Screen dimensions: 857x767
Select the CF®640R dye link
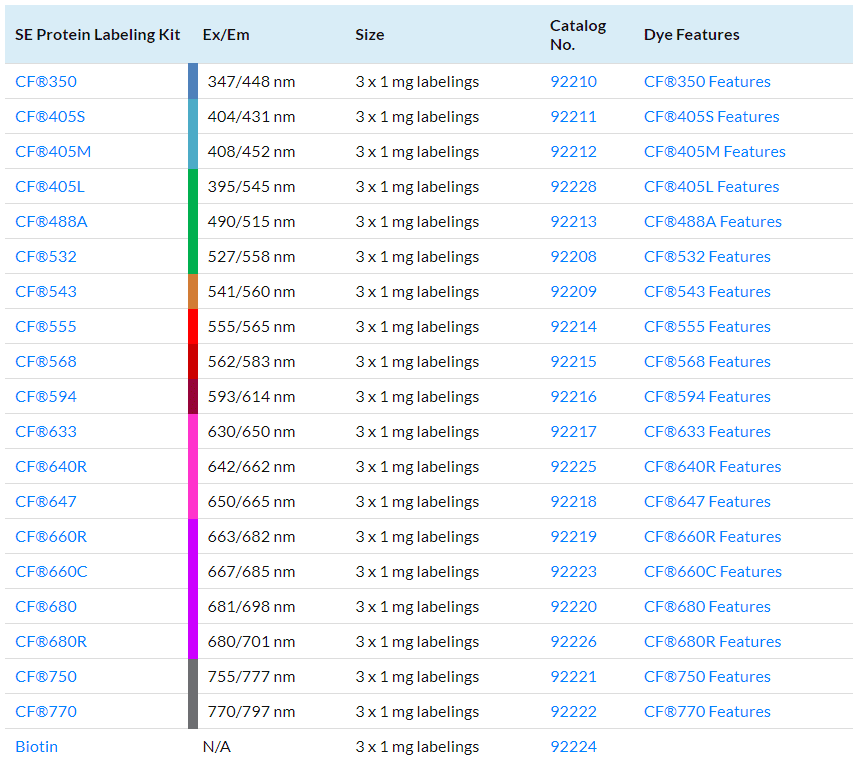[51, 467]
